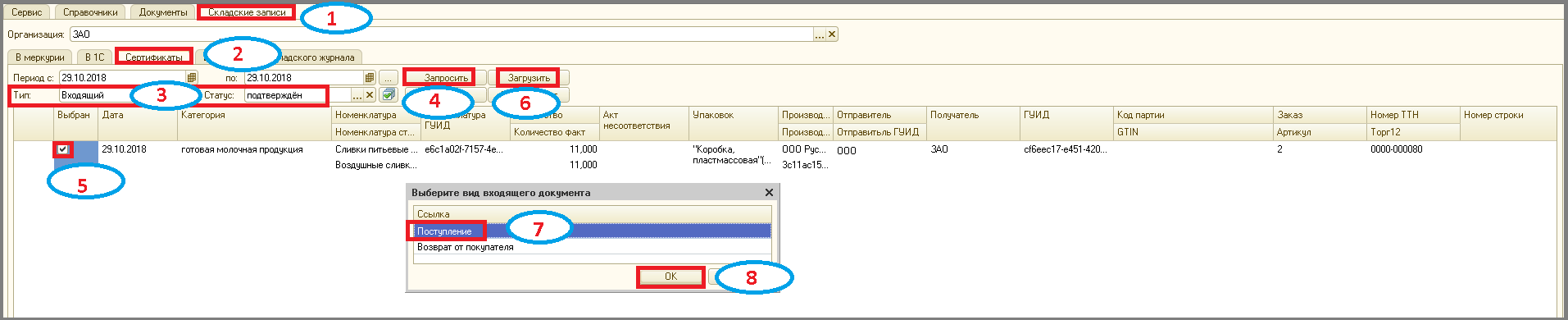Choose Поступление in the document type dialog
The image size is (1568, 320).
[x=592, y=231]
